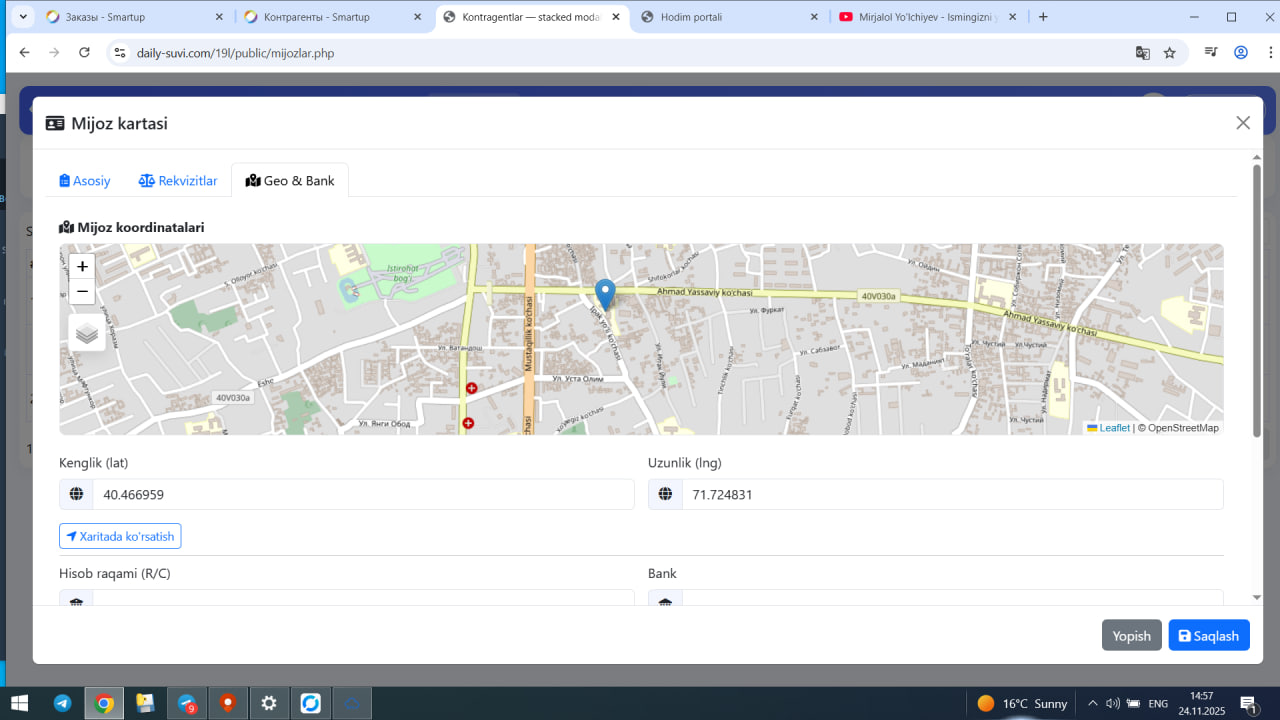Click the scroll-down arrow of the modal scrollbar
The width and height of the screenshot is (1280, 720).
pyautogui.click(x=1257, y=598)
